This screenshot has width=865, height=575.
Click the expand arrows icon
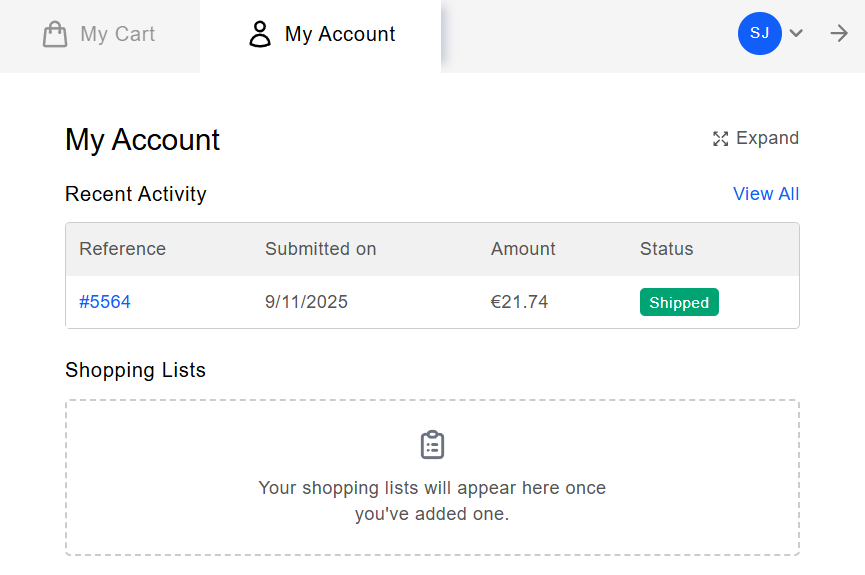point(720,139)
